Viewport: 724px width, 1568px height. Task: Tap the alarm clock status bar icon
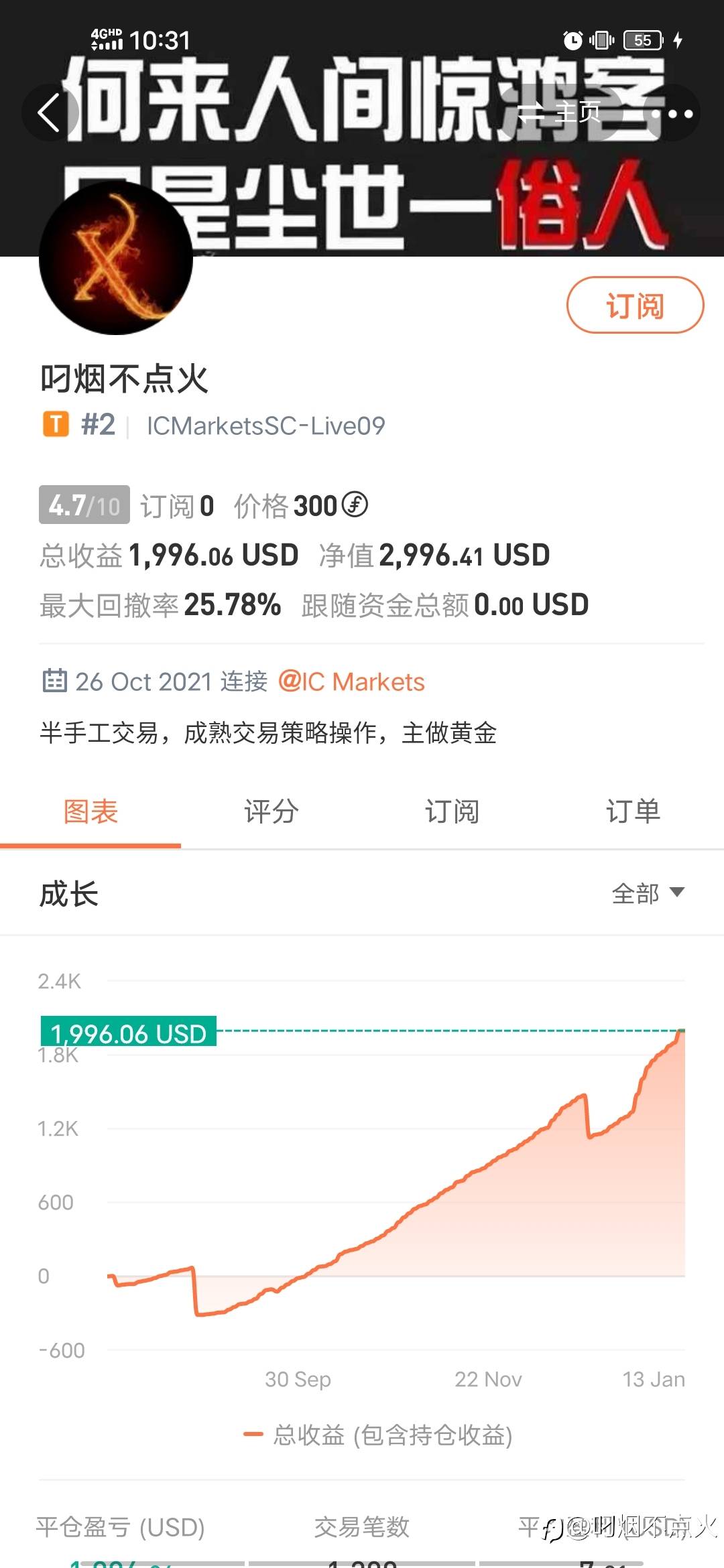tap(573, 40)
